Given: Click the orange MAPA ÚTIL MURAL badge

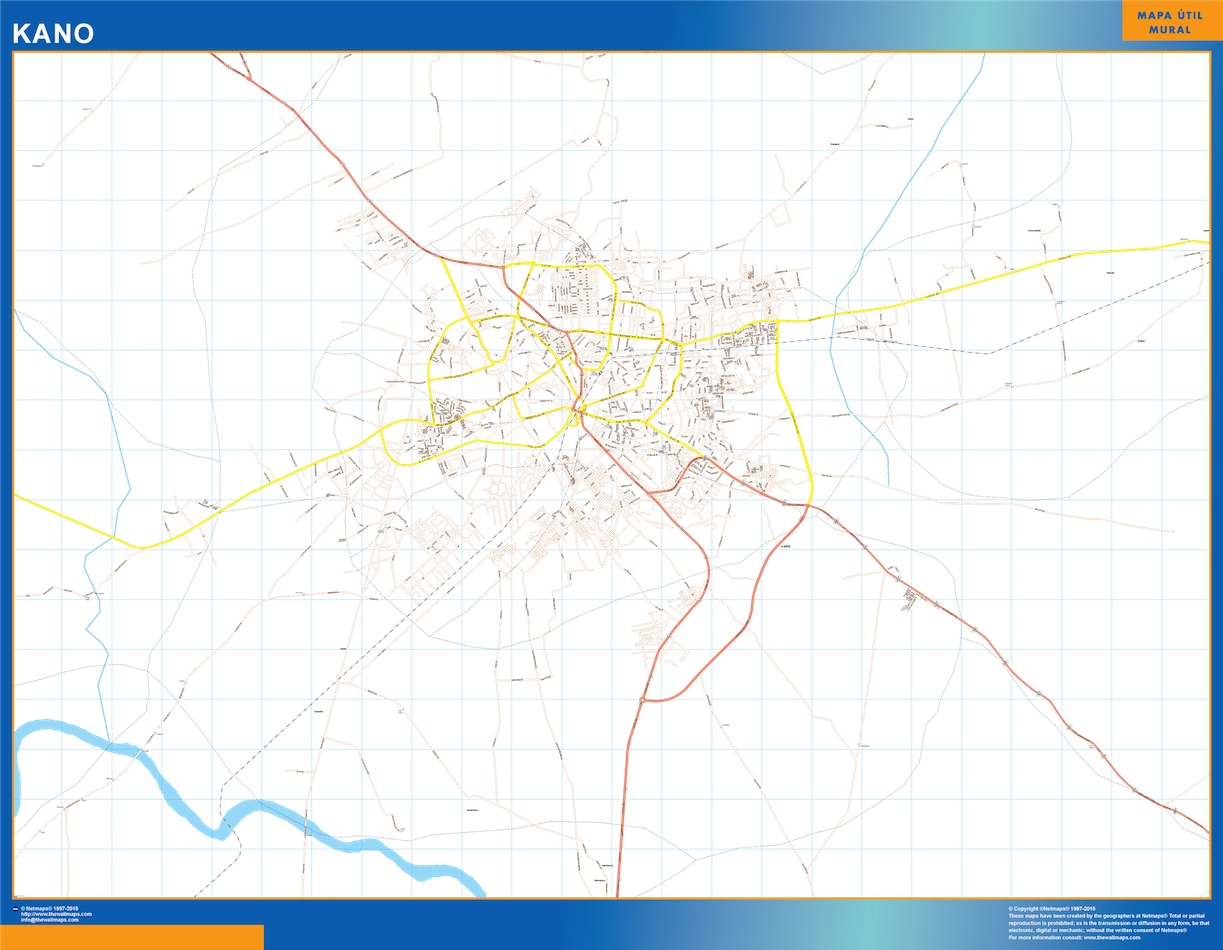Looking at the screenshot, I should point(1170,22).
